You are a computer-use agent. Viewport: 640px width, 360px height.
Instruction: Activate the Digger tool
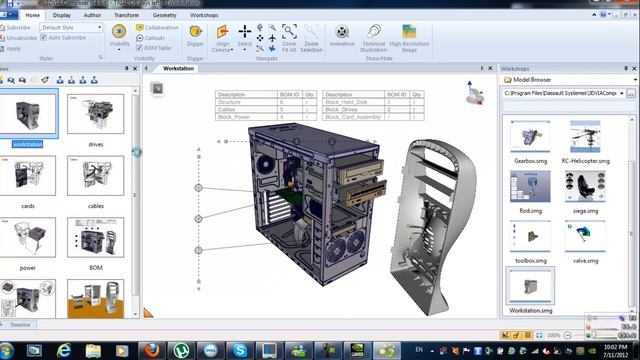(x=196, y=36)
